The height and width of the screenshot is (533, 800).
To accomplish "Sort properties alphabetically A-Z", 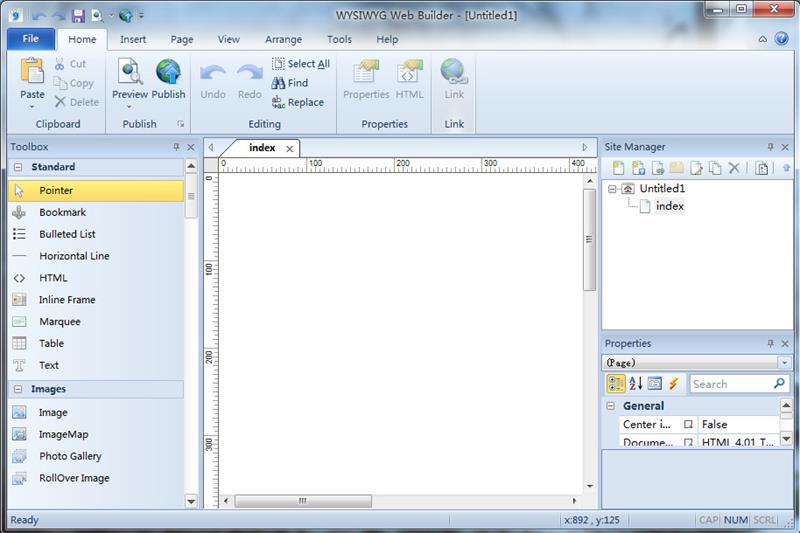I will click(x=636, y=384).
